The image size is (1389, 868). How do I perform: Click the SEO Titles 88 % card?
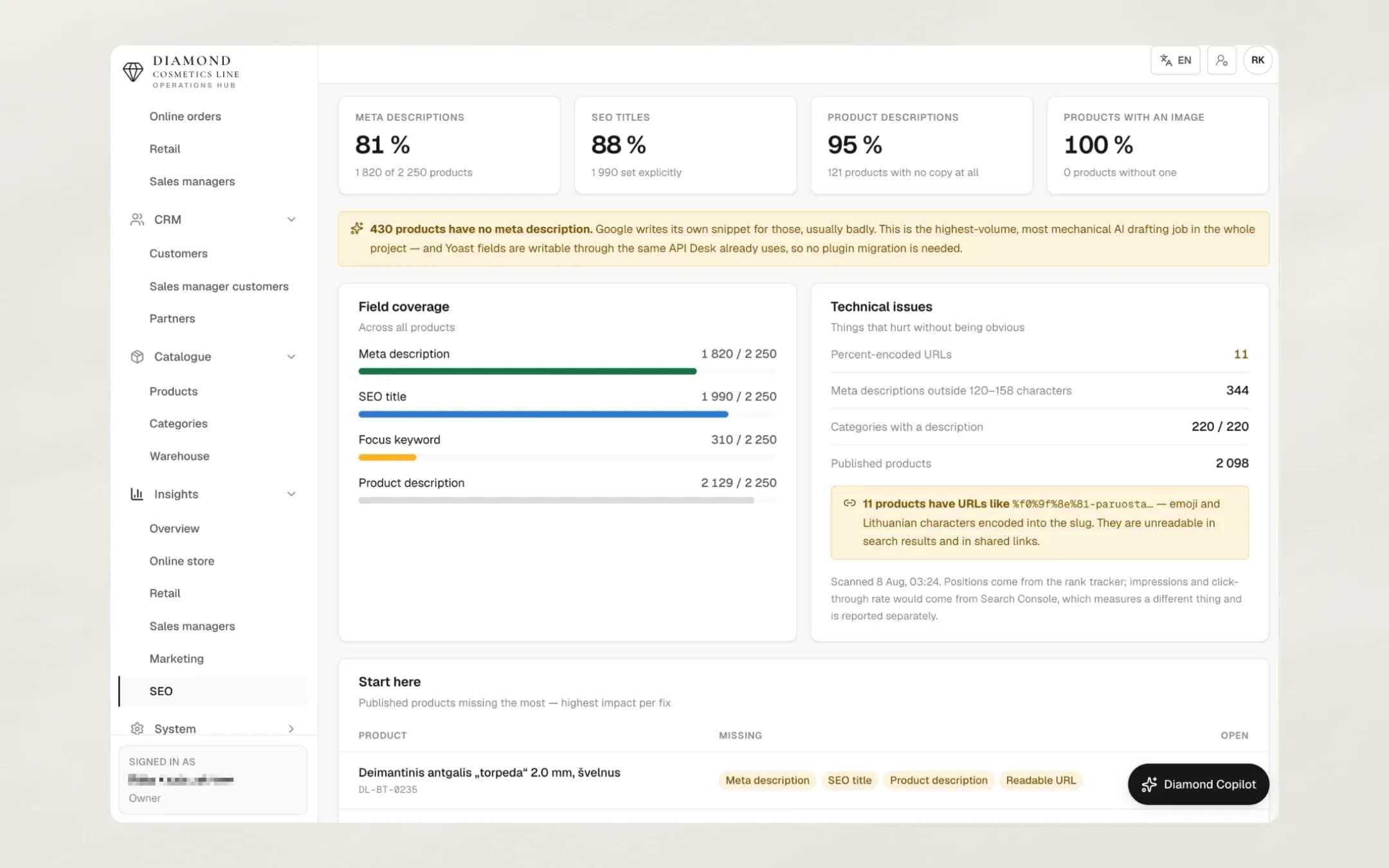pos(685,145)
